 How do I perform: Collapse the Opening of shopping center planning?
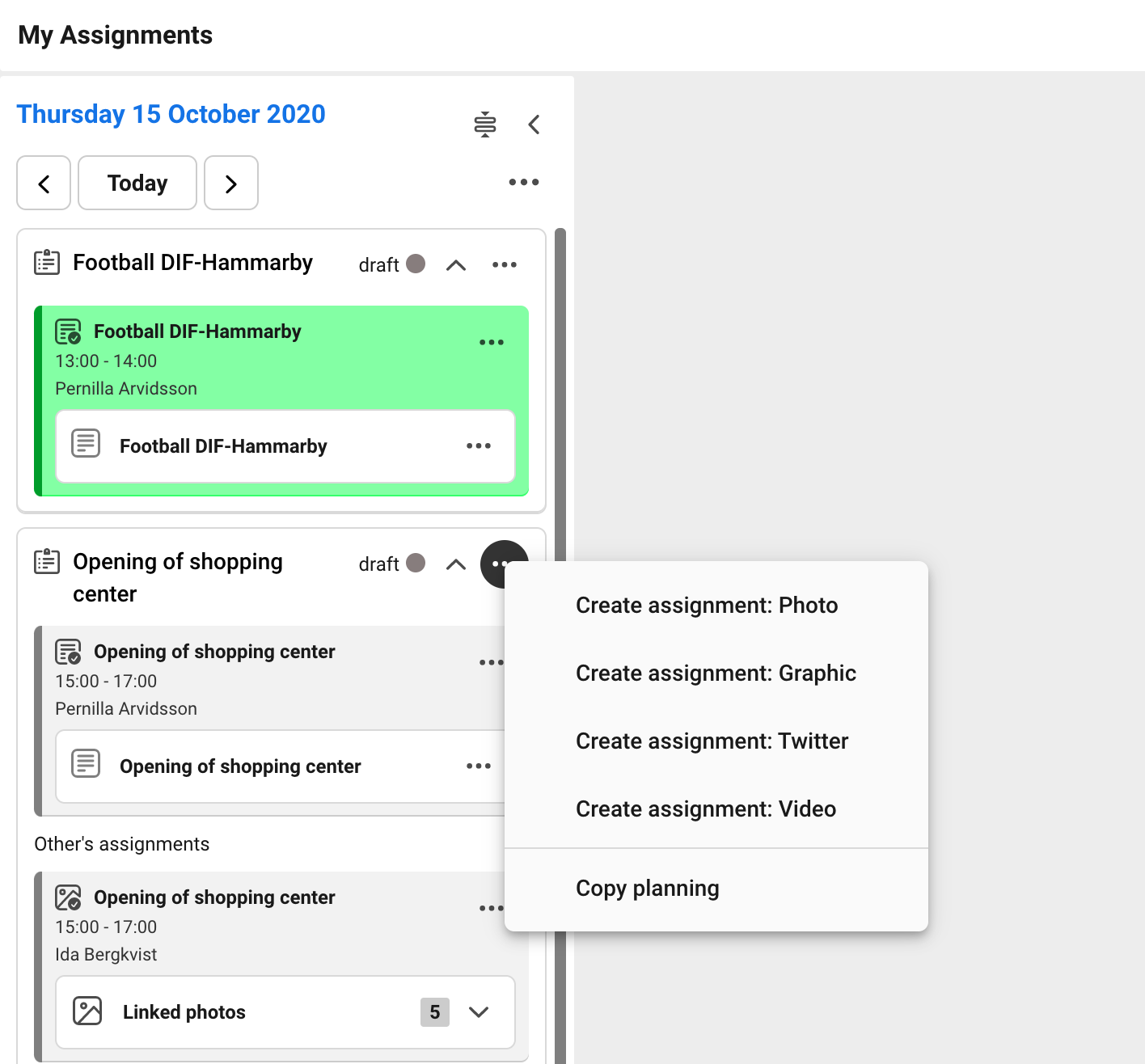point(456,564)
